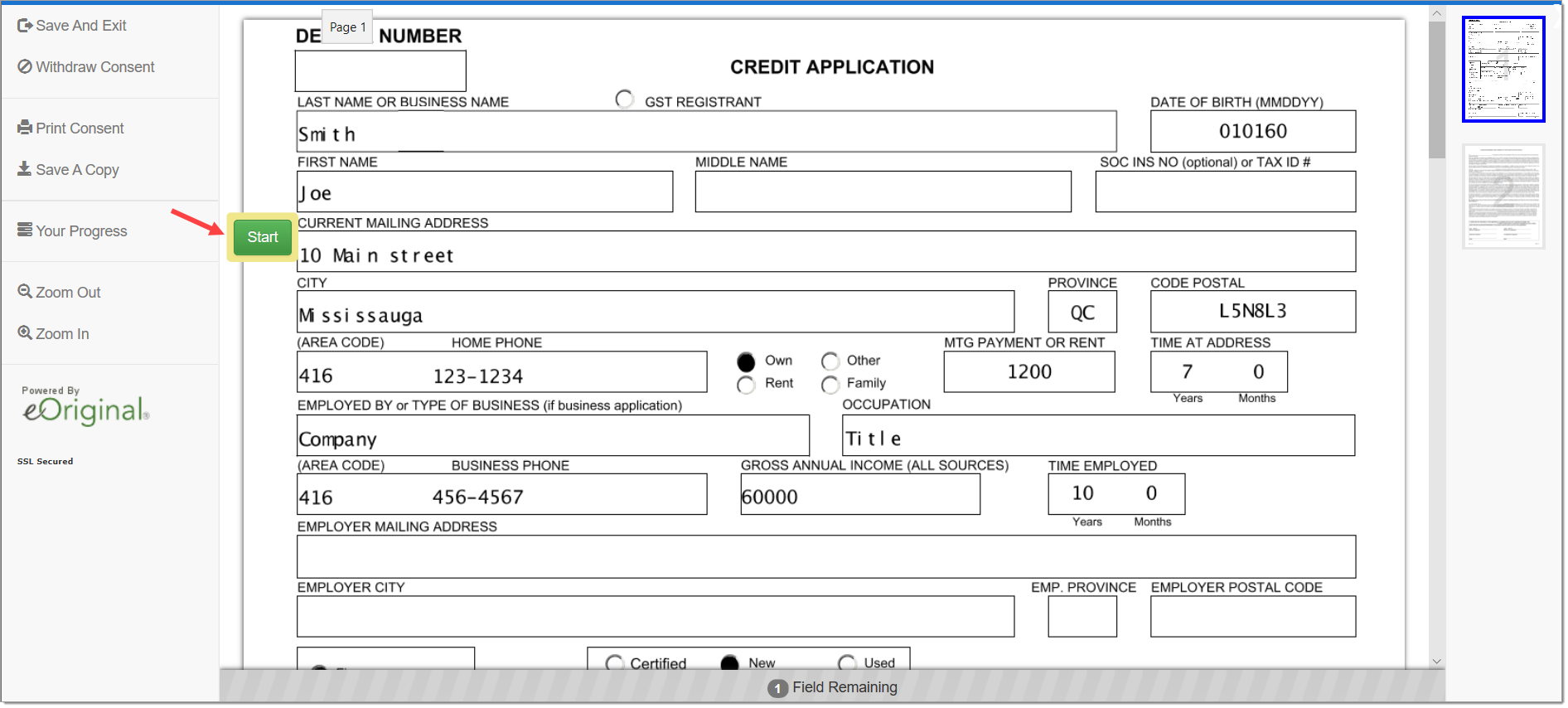This screenshot has width=1568, height=708.
Task: Choose Withdraw Consent in the sidebar
Action: point(95,67)
